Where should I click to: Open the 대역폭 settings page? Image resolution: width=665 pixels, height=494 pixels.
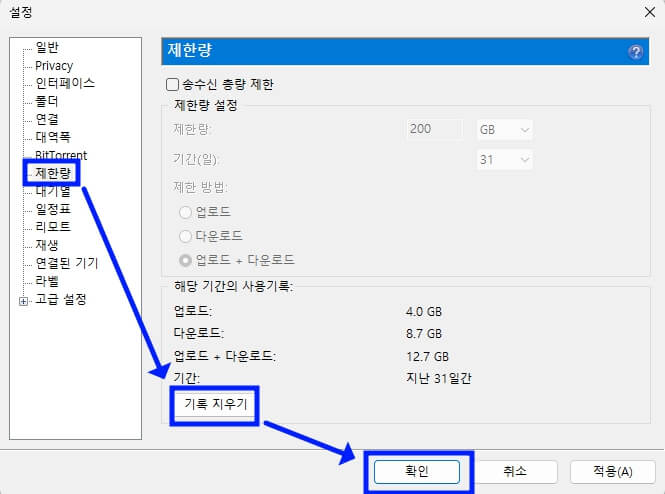click(53, 137)
